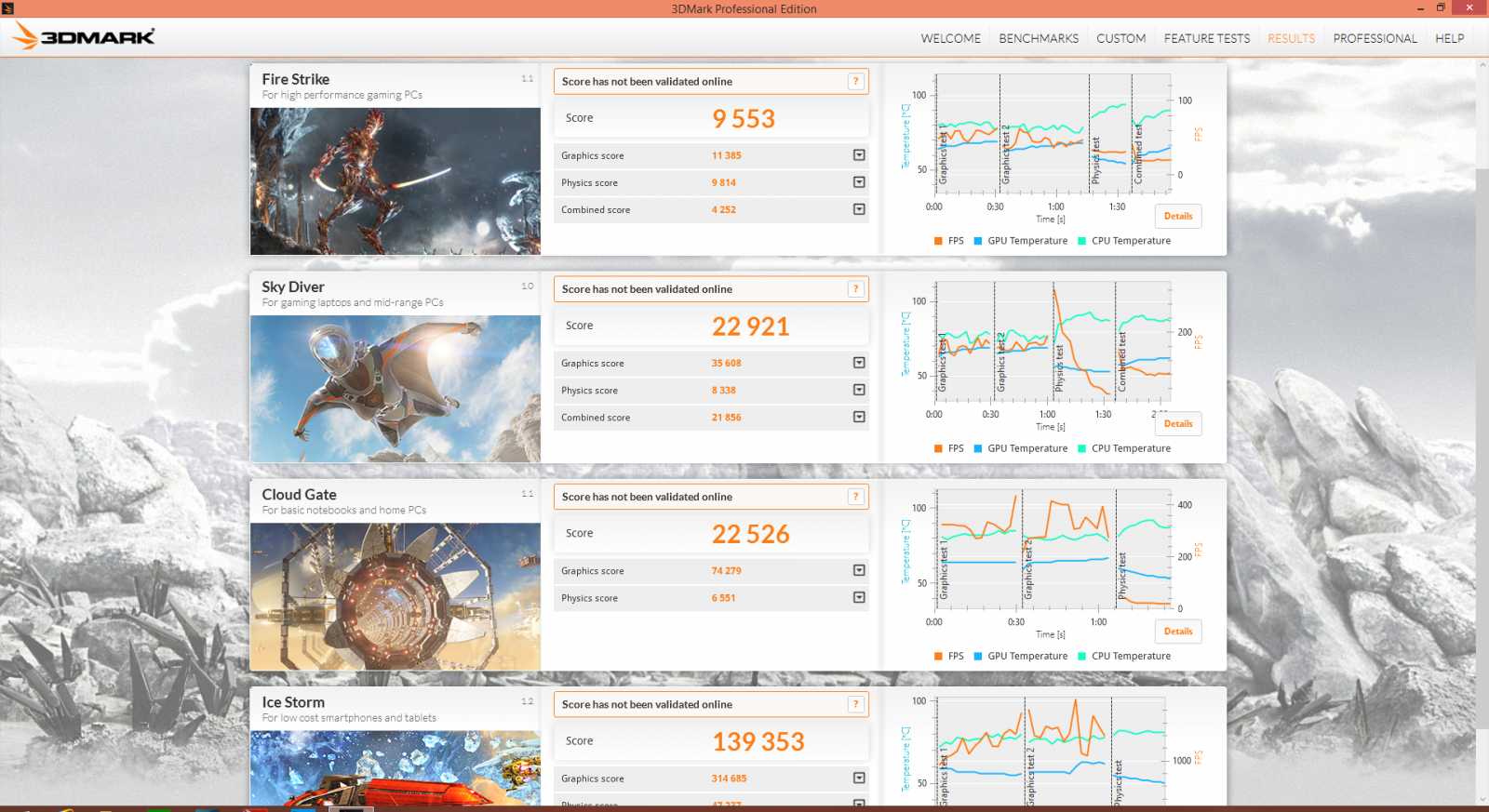1489x812 pixels.
Task: Click the scrollbar up arrow
Action: coord(1482,65)
